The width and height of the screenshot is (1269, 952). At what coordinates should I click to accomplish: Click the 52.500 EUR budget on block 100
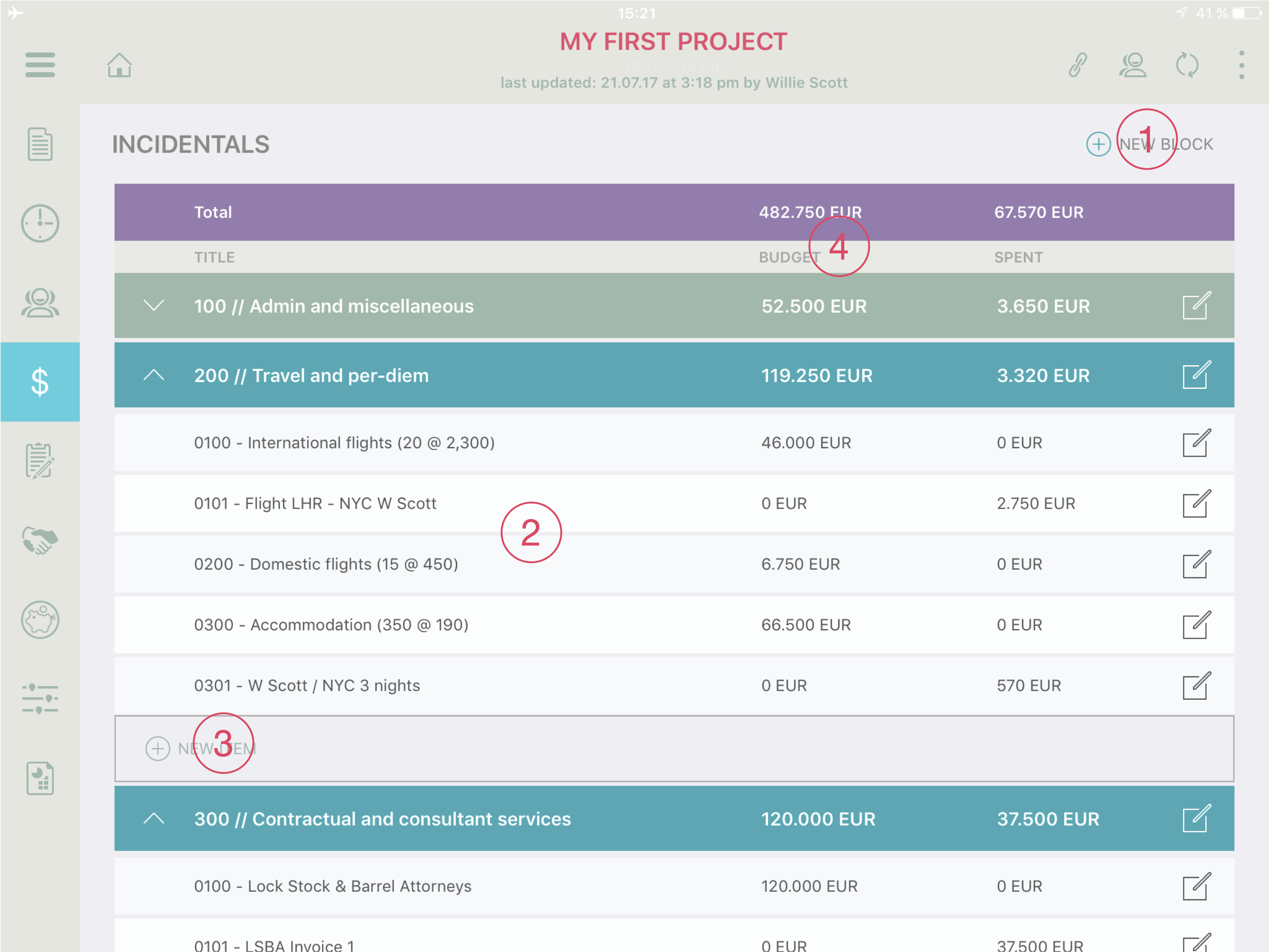point(814,306)
